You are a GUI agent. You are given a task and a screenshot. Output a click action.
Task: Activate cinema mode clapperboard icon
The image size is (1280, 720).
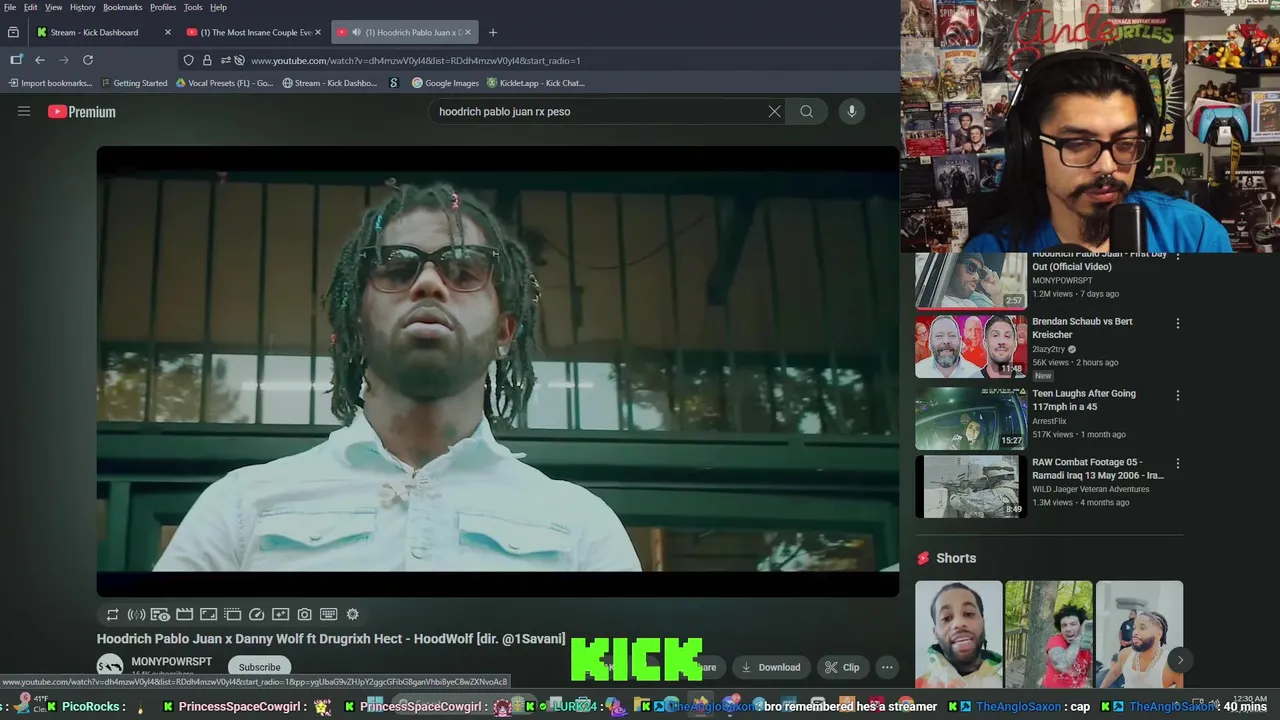pyautogui.click(x=184, y=614)
